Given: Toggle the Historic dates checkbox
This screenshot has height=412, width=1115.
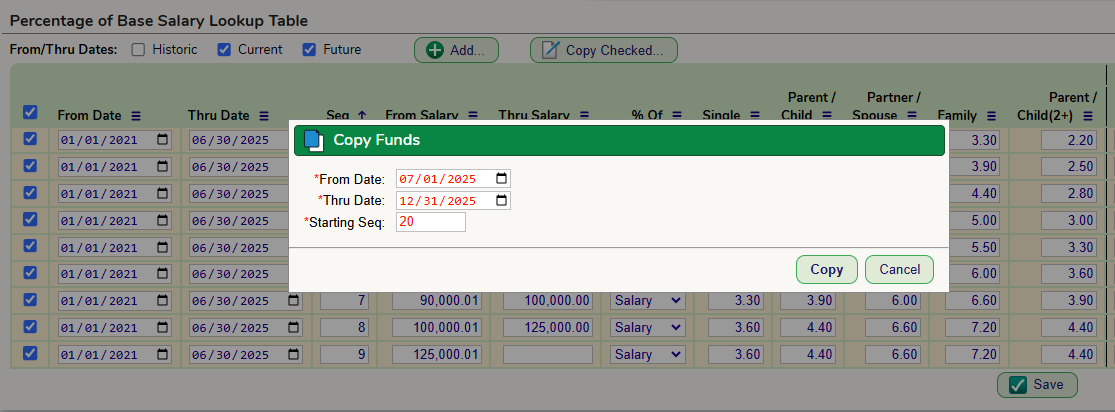Looking at the screenshot, I should [139, 50].
